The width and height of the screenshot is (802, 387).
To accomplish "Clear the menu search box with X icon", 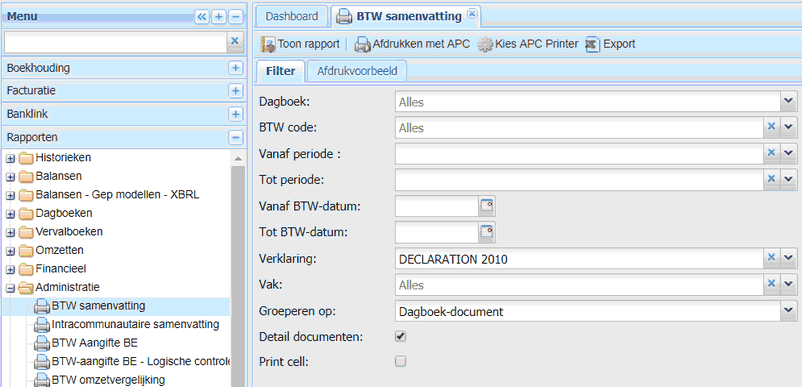I will 235,41.
